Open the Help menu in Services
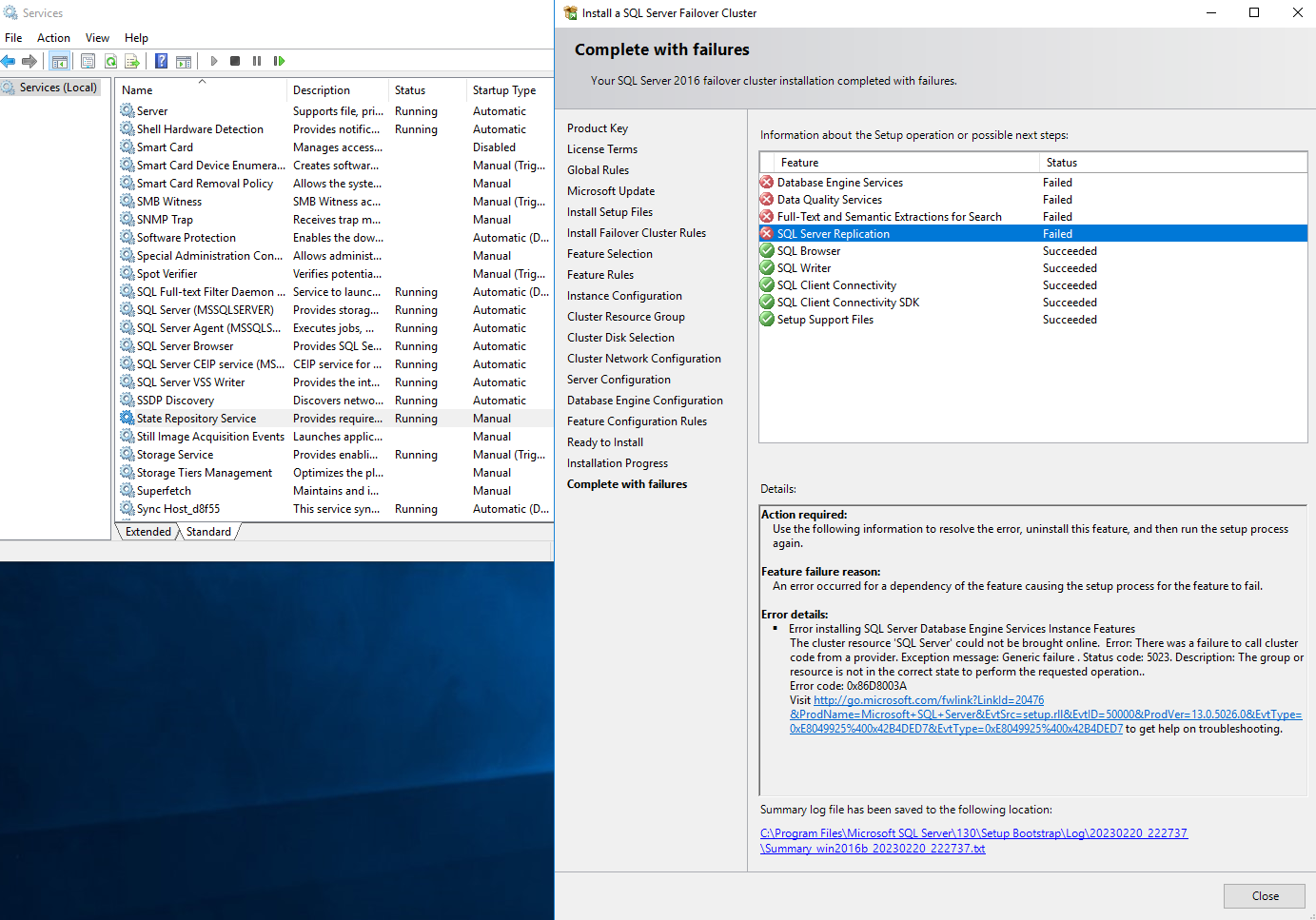Viewport: 1316px width, 920px height. [x=136, y=38]
